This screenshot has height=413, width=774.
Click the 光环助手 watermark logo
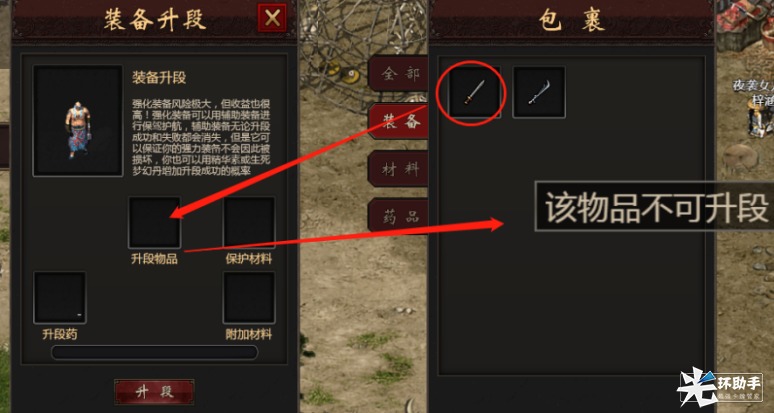pyautogui.click(x=720, y=388)
